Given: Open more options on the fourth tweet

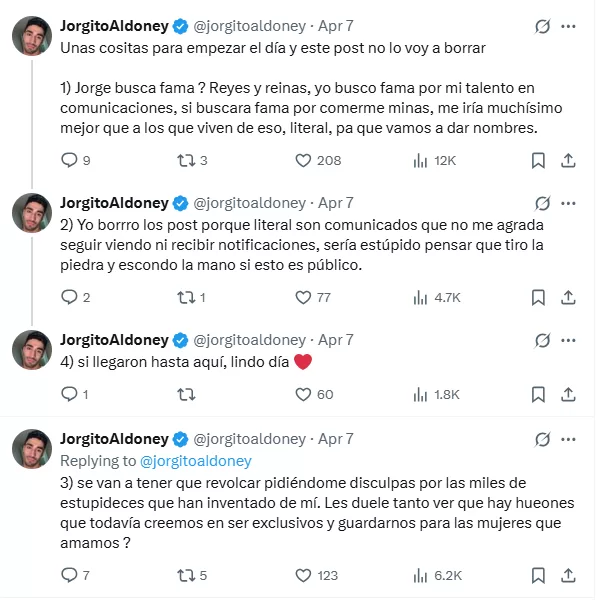Looking at the screenshot, I should 569,439.
